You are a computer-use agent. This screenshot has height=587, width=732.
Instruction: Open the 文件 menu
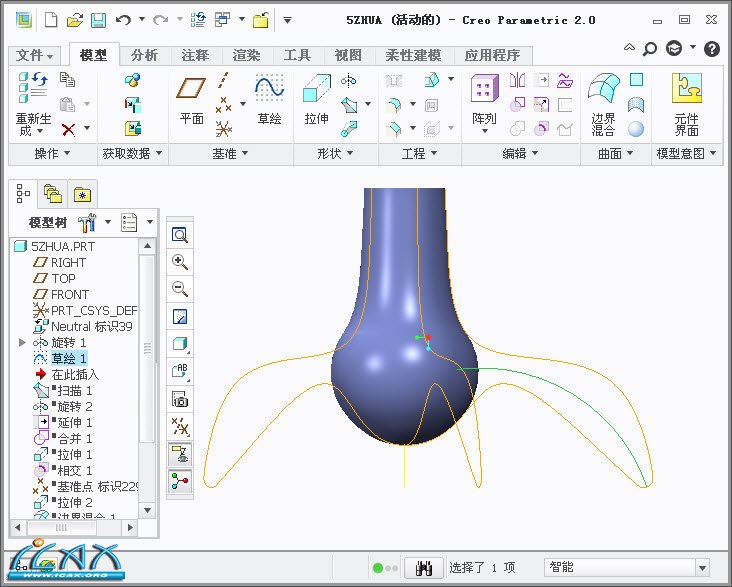coord(36,55)
